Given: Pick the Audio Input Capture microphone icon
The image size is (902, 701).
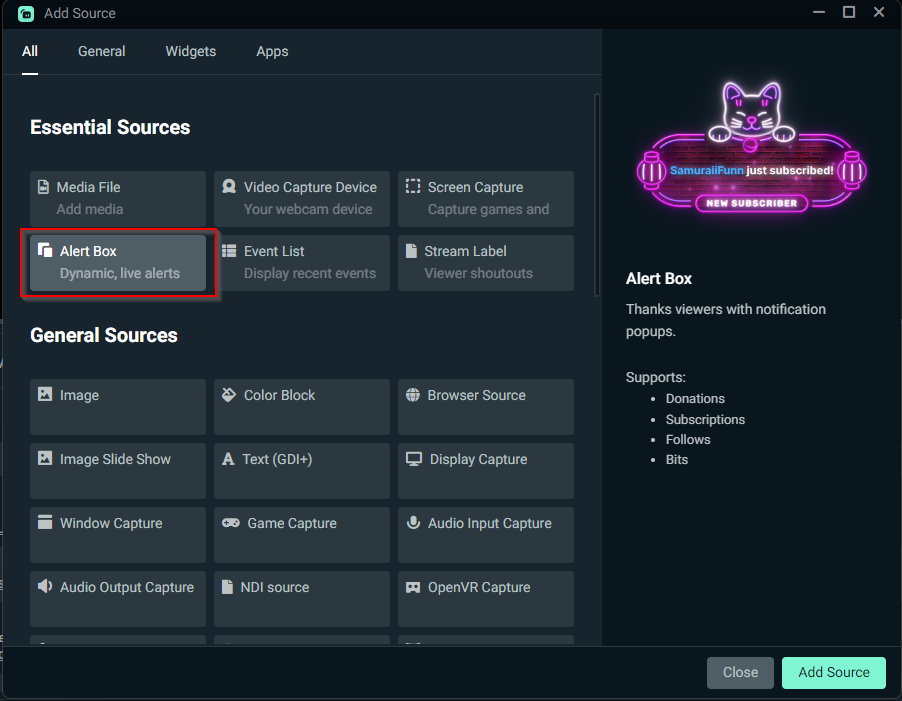Looking at the screenshot, I should 413,522.
